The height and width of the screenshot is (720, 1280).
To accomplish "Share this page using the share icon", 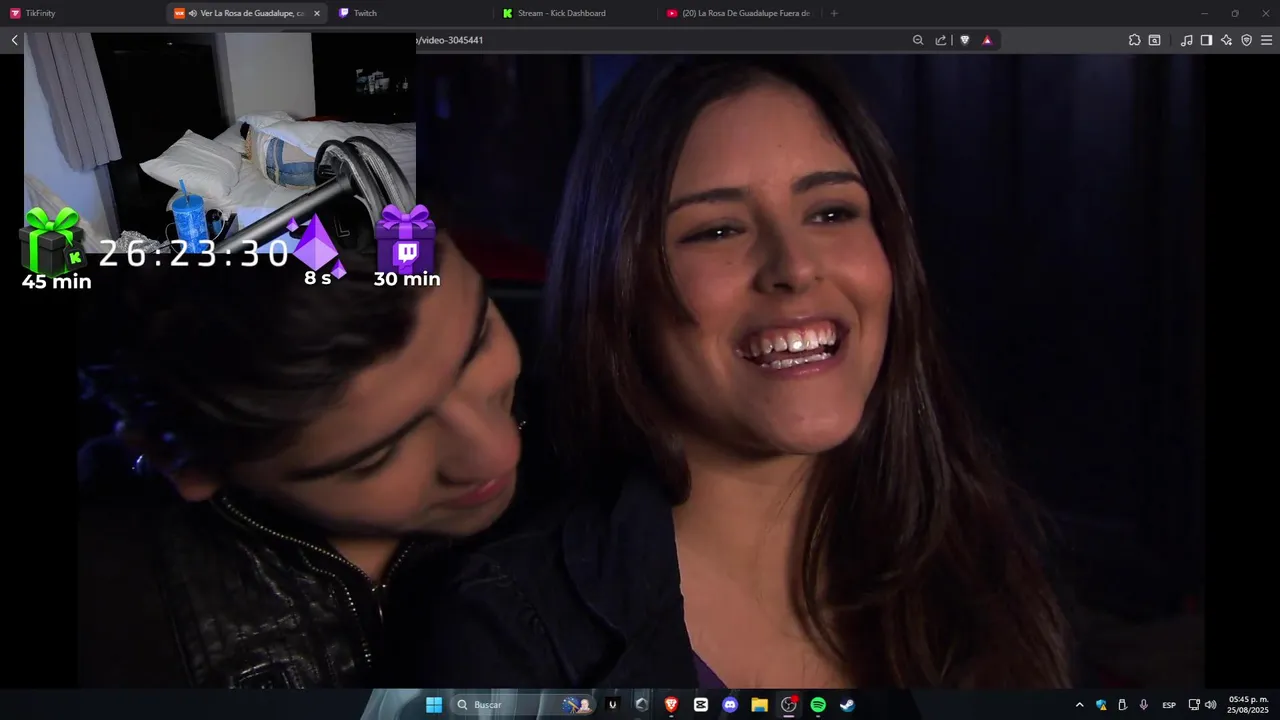I will pos(941,40).
